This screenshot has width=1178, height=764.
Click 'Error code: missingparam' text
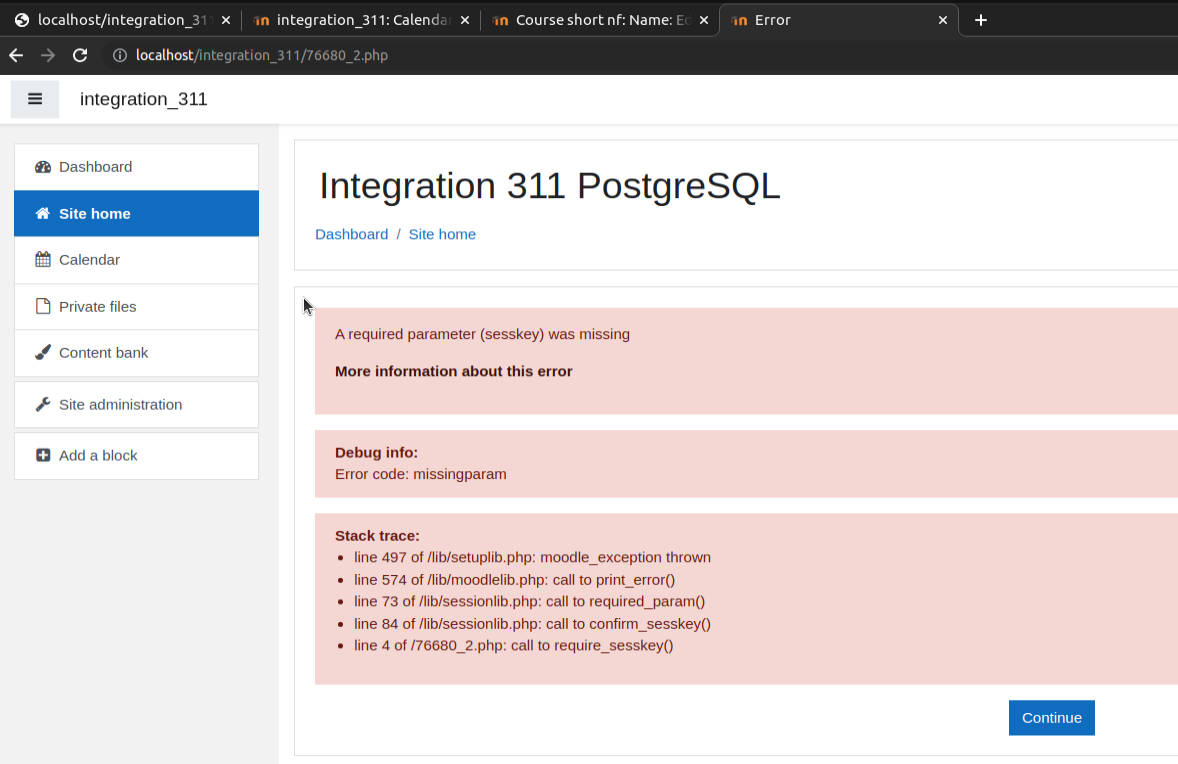[421, 474]
